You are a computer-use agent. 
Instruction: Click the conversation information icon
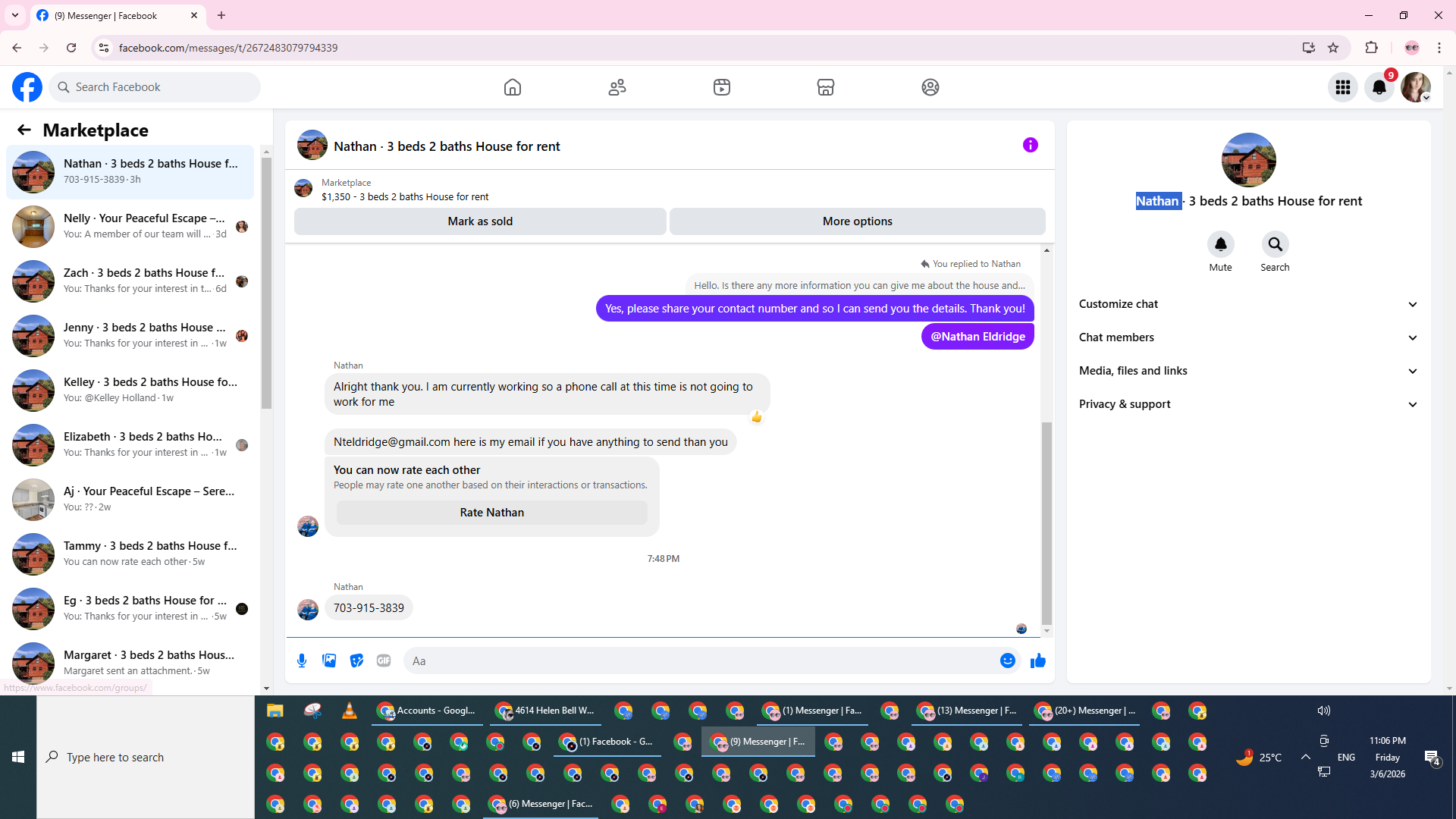[1030, 145]
